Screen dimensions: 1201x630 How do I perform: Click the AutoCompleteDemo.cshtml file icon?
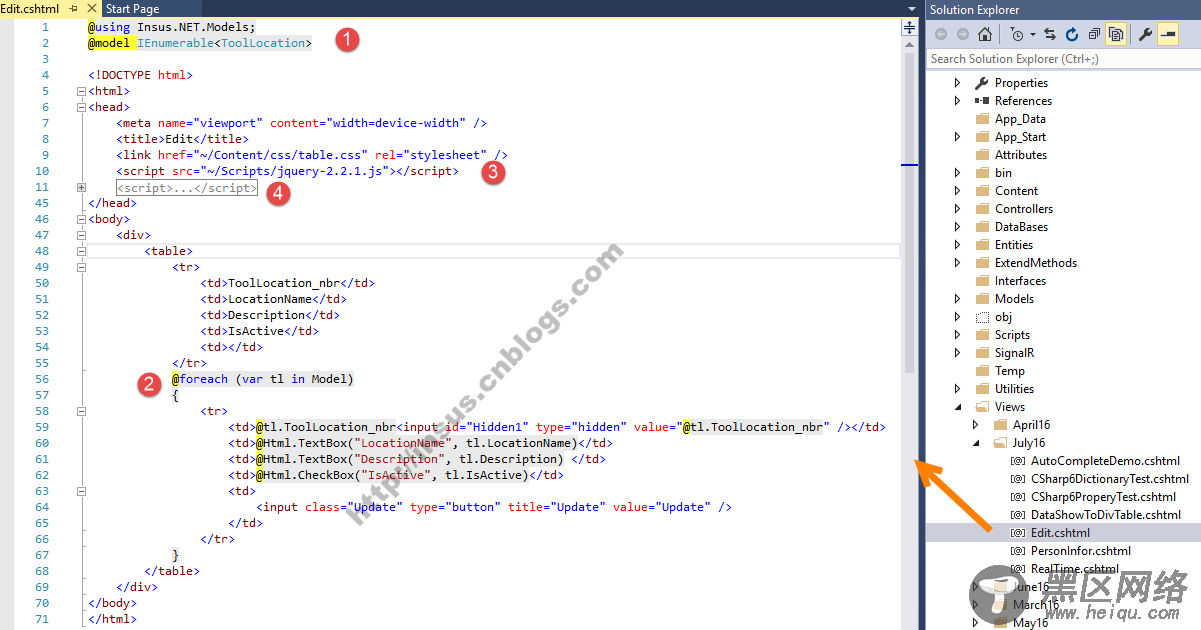1018,461
